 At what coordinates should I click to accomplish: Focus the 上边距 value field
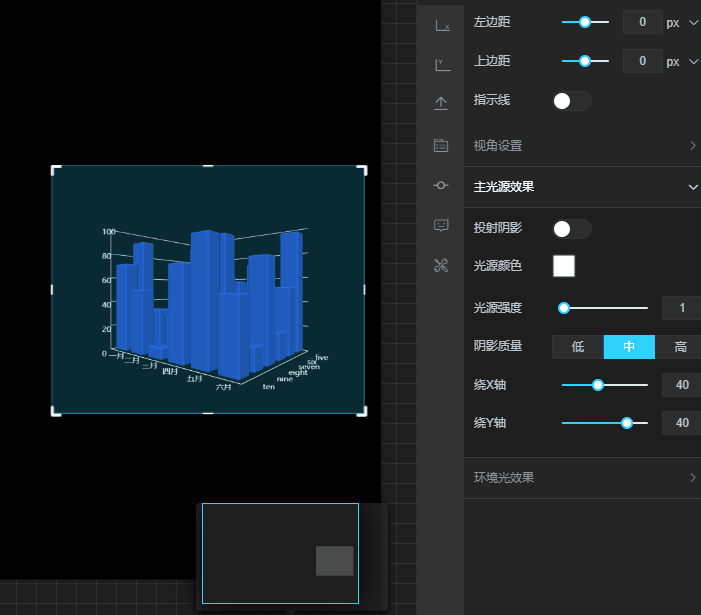(x=642, y=61)
